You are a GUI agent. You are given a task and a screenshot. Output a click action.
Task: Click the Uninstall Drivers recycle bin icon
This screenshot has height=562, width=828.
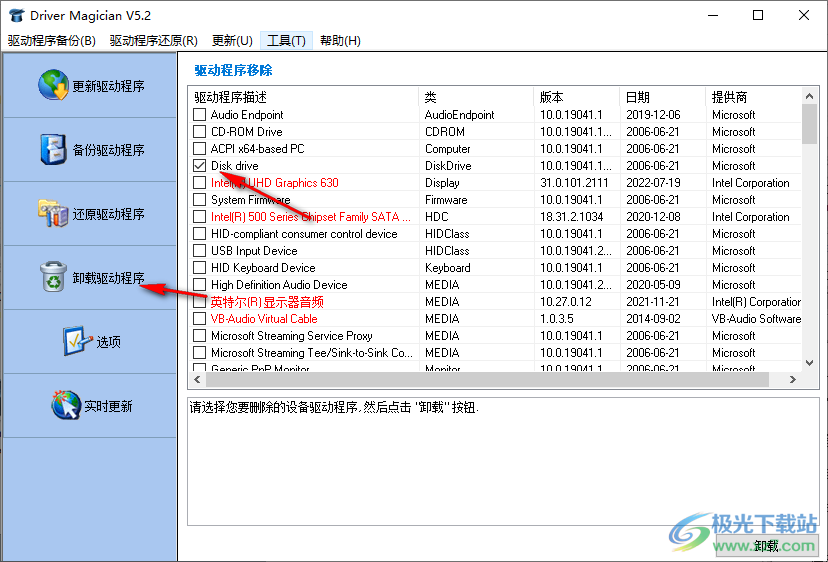tap(53, 277)
